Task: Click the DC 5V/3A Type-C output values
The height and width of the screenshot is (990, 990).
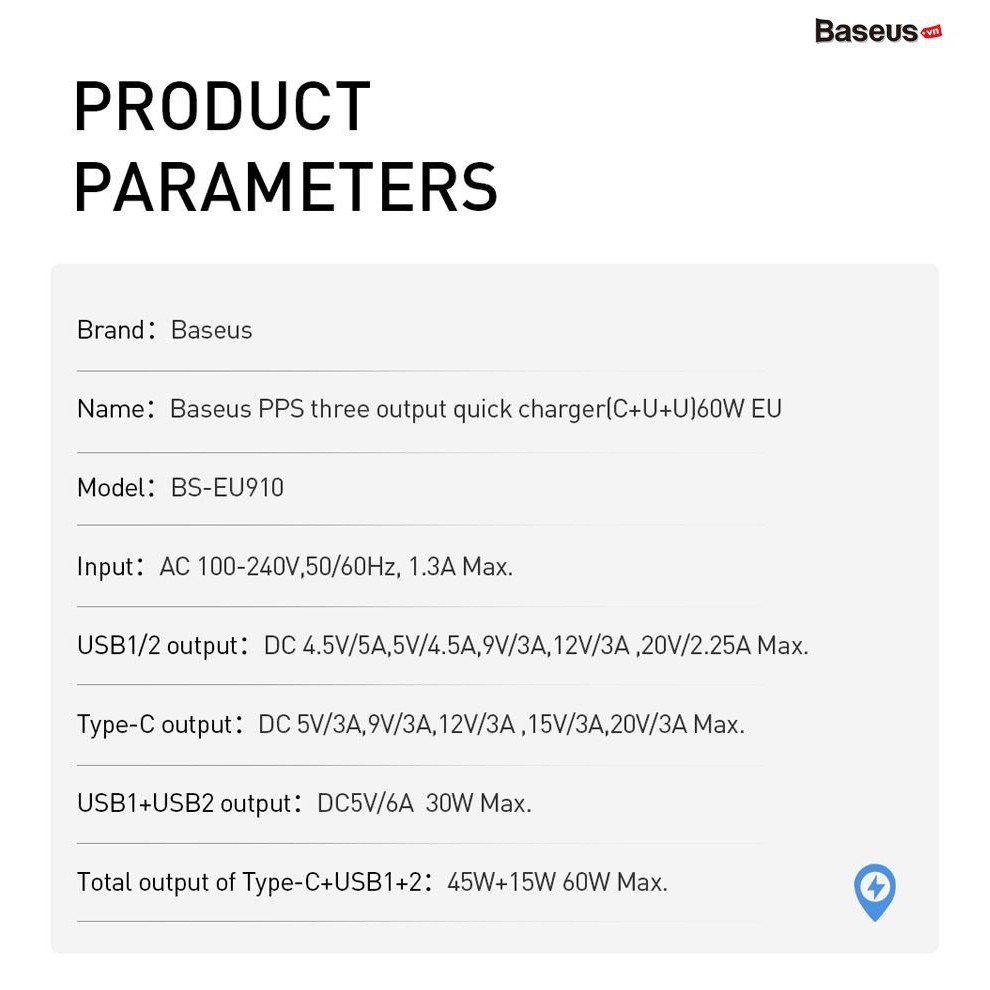Action: (501, 724)
